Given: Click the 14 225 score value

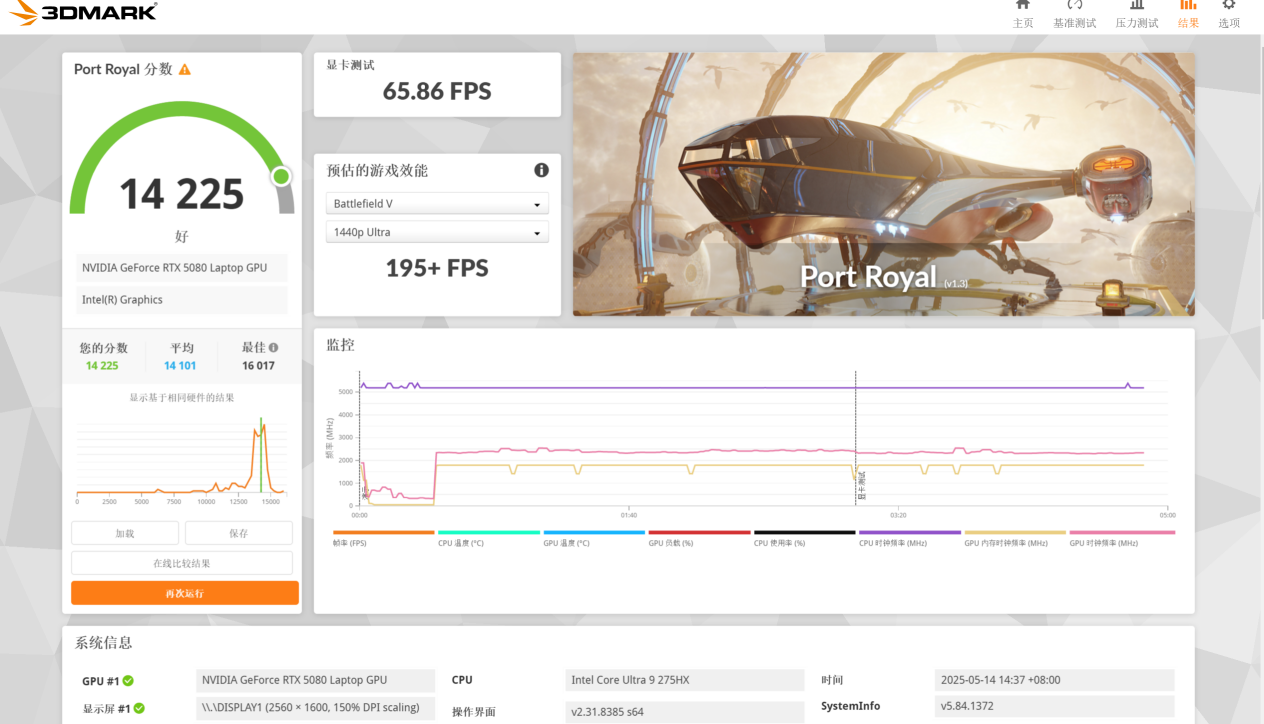Looking at the screenshot, I should point(182,193).
